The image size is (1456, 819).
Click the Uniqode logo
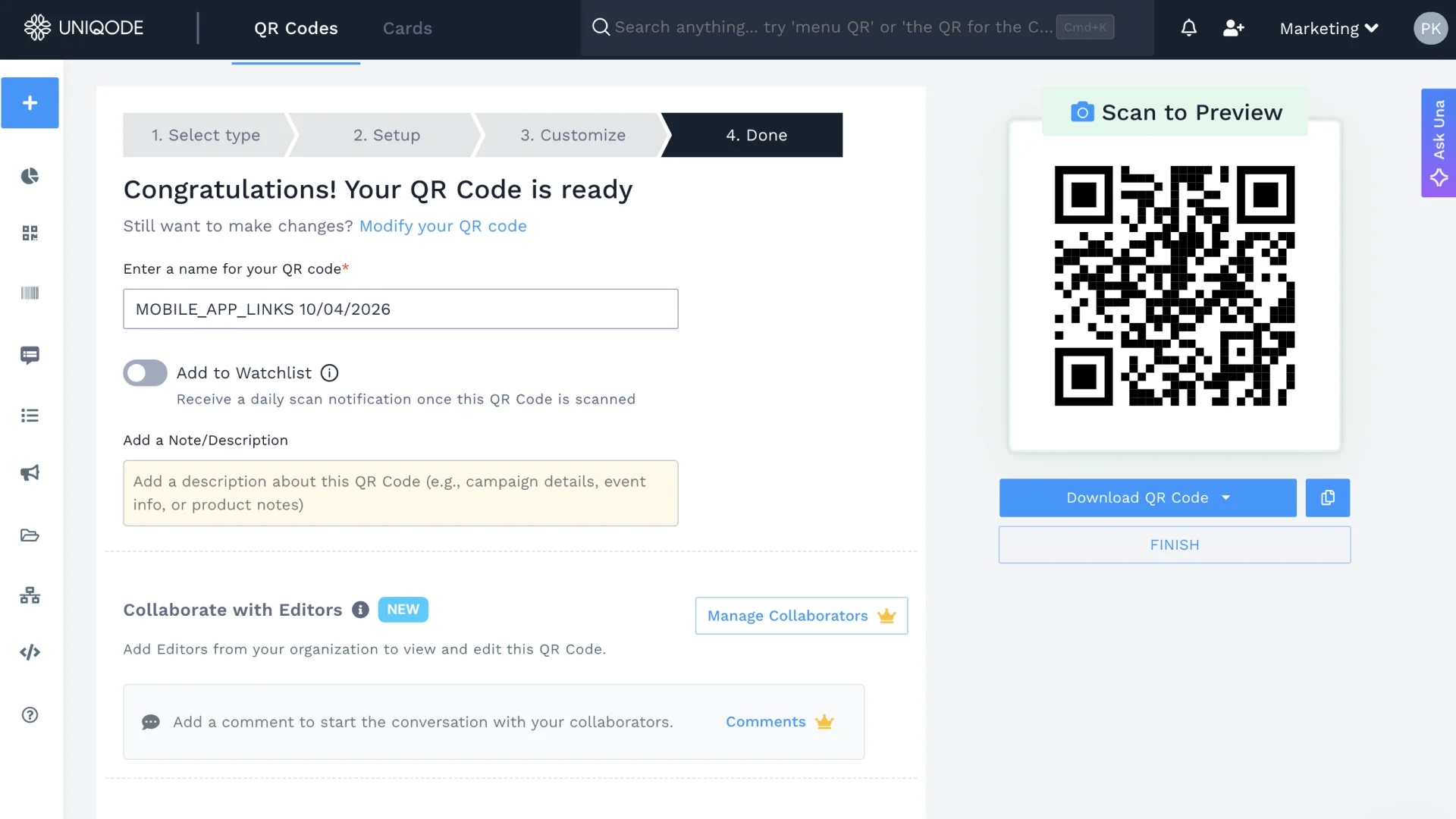click(83, 28)
